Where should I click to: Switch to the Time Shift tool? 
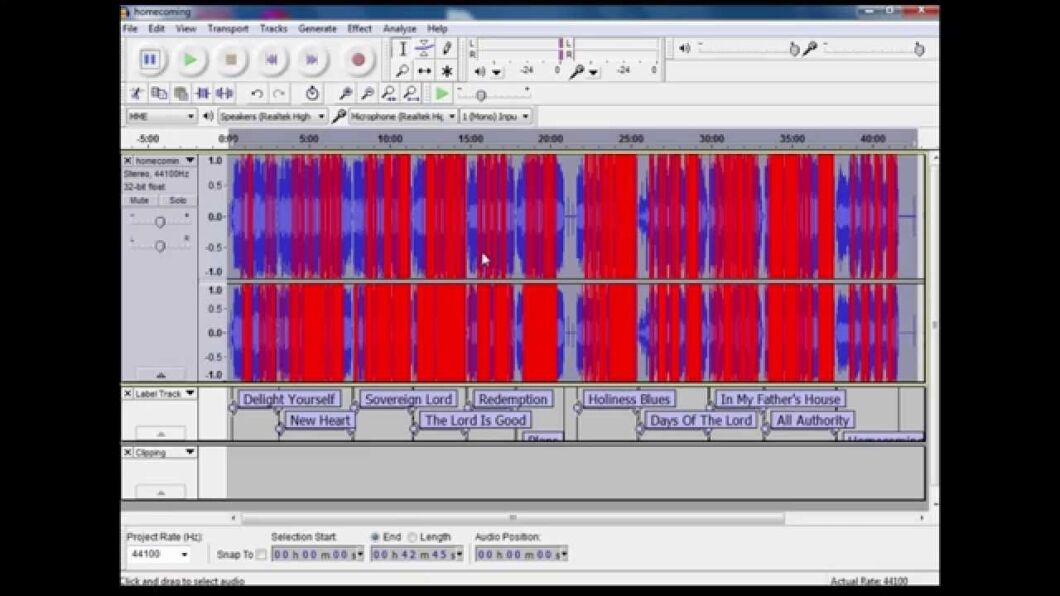425,70
